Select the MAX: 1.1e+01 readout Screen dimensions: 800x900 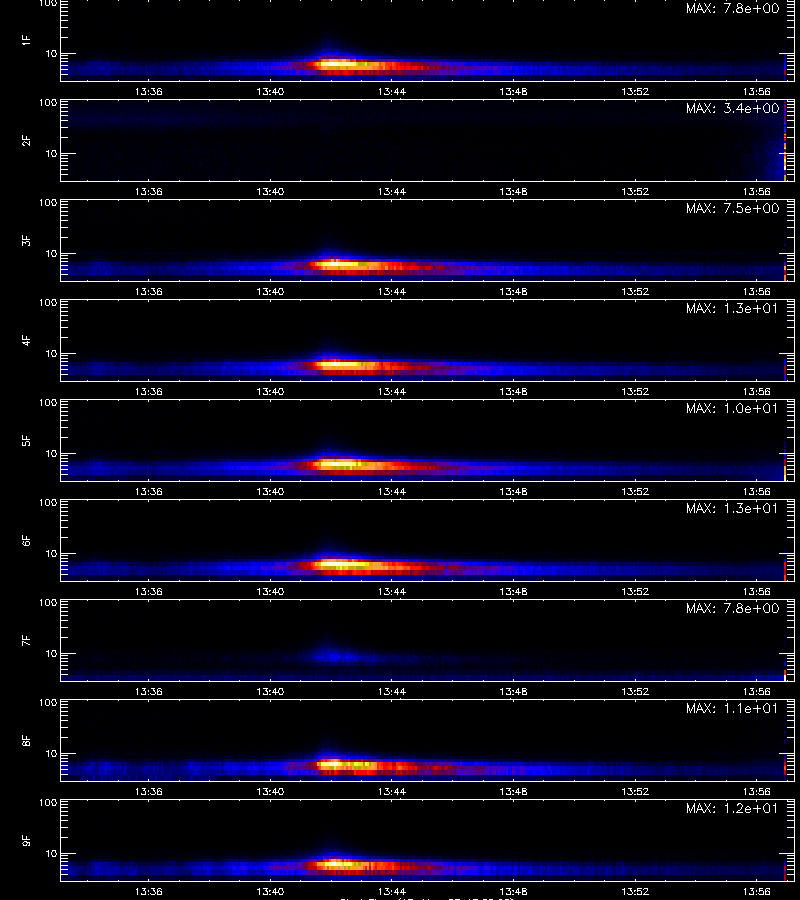732,708
